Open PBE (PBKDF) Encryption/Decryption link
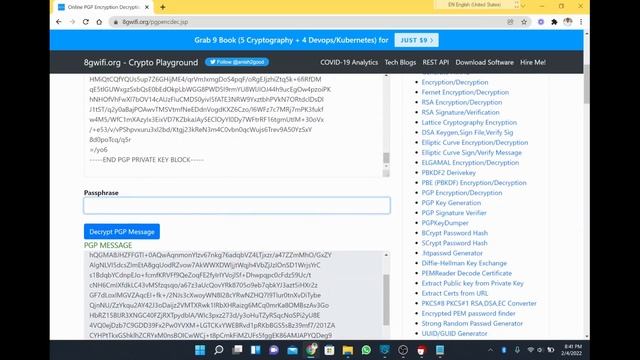The height and width of the screenshot is (360, 640). (x=474, y=183)
